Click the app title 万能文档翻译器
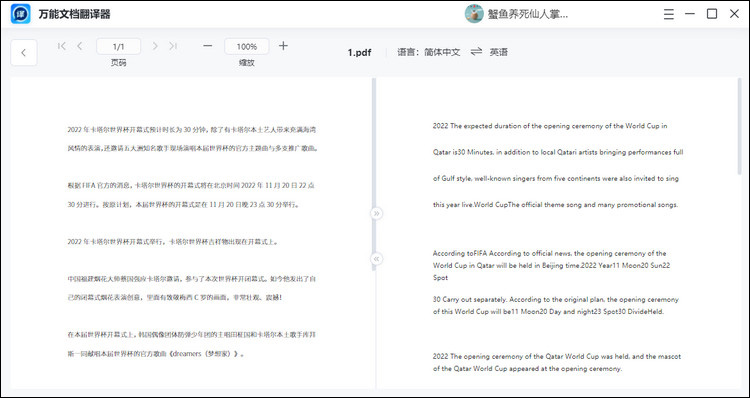 tap(75, 14)
